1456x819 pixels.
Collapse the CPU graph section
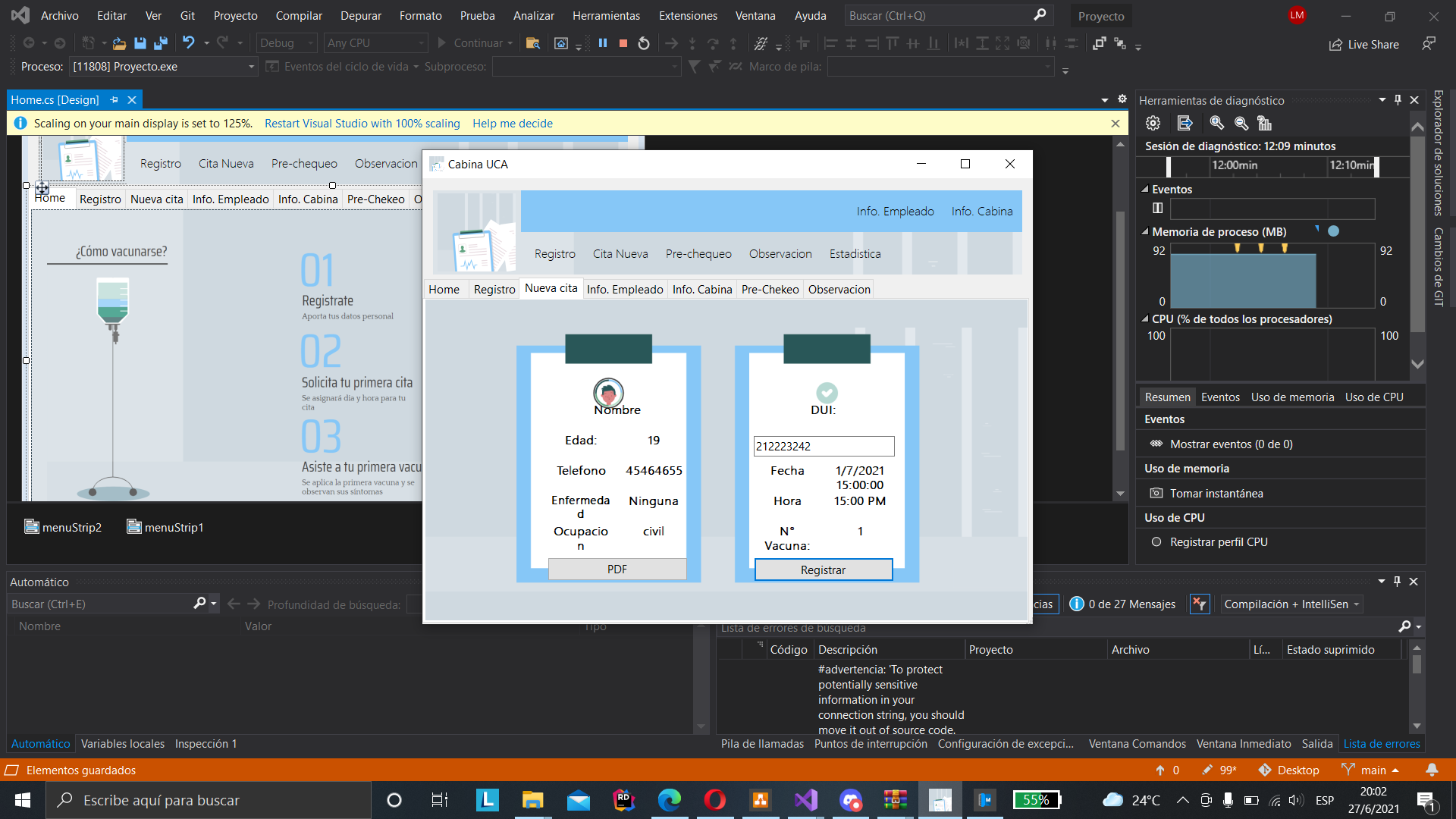pyautogui.click(x=1145, y=318)
